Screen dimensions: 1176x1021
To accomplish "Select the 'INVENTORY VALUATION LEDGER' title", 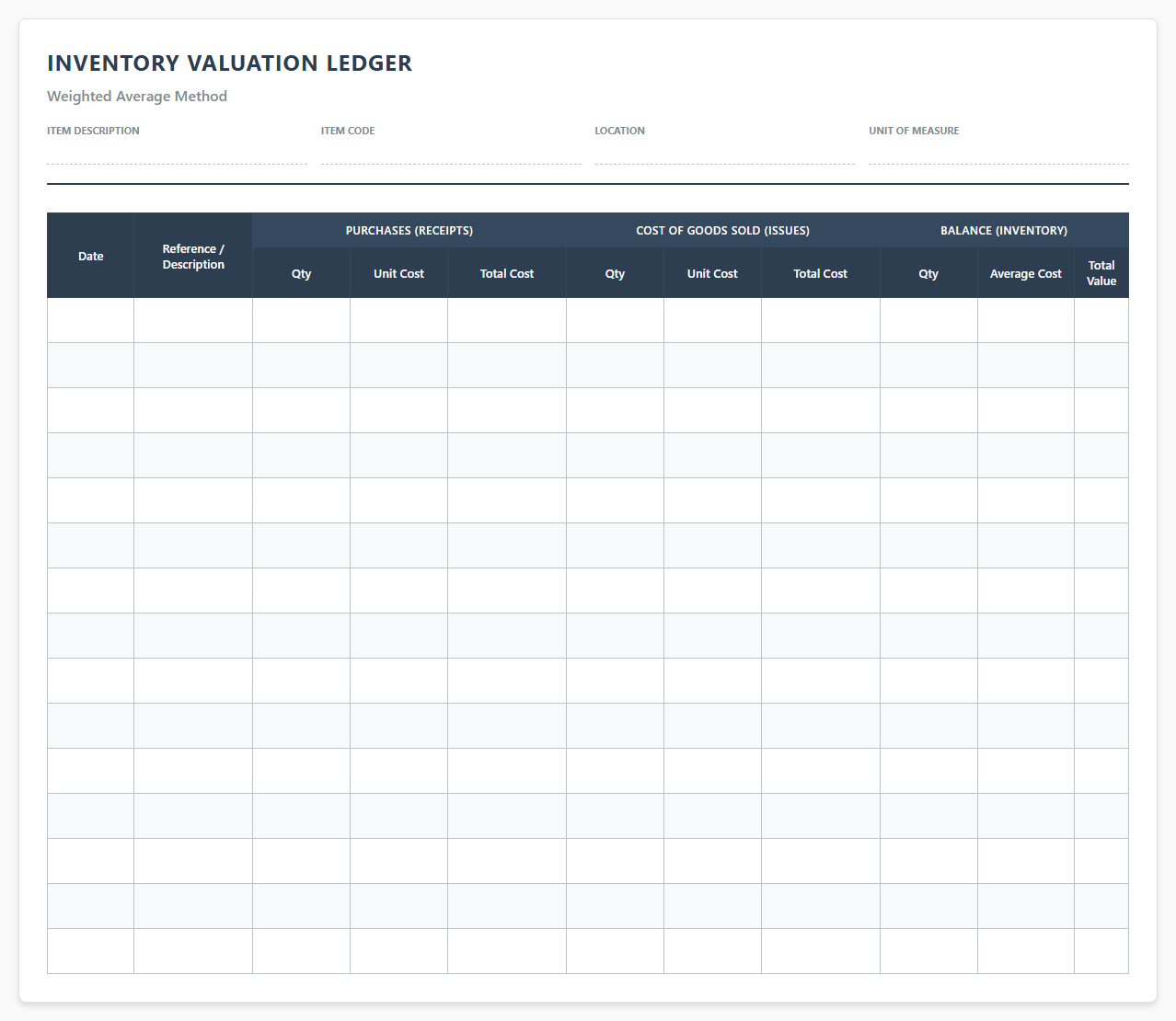I will 230,63.
